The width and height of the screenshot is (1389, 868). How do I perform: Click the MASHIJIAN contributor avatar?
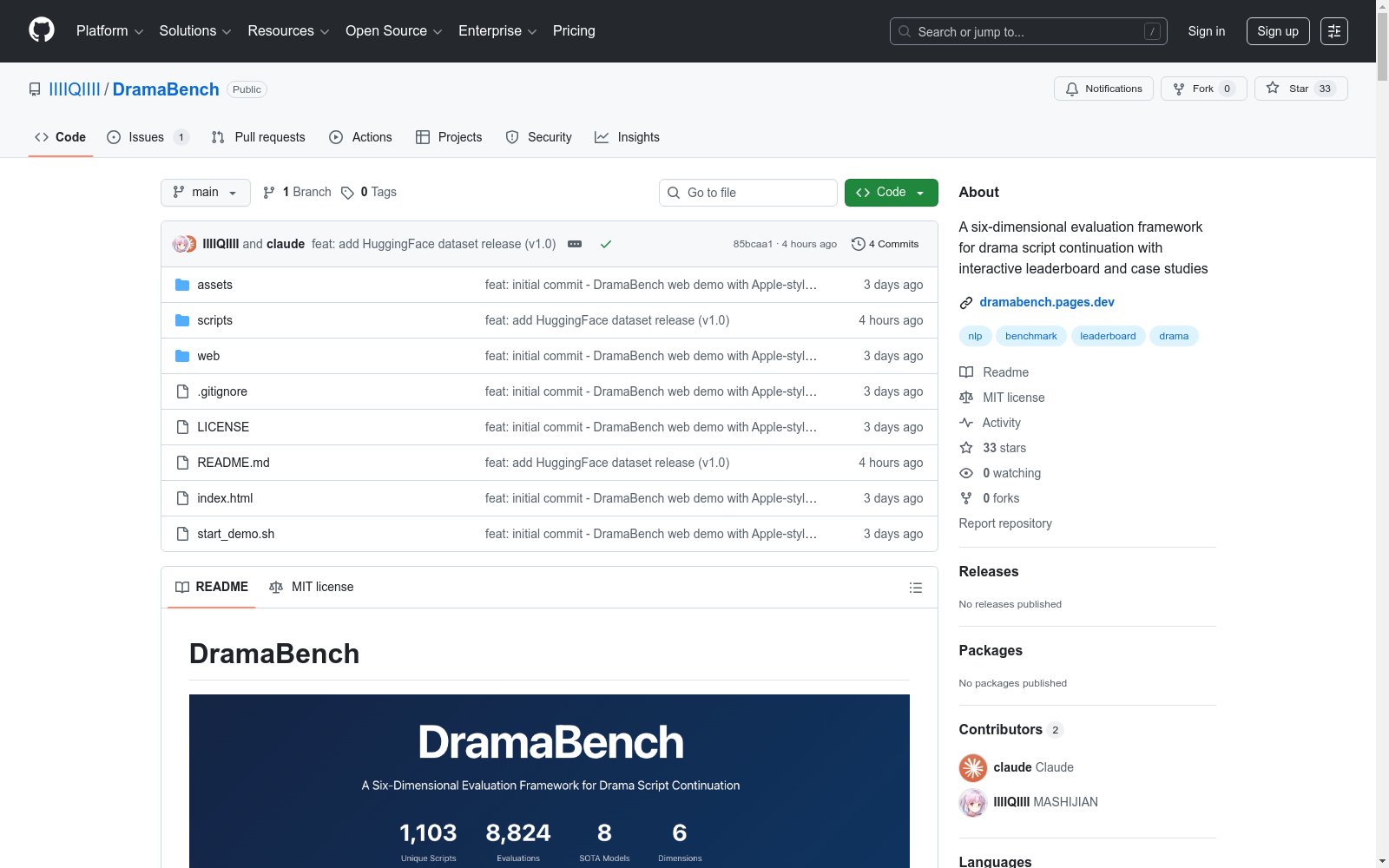(973, 802)
